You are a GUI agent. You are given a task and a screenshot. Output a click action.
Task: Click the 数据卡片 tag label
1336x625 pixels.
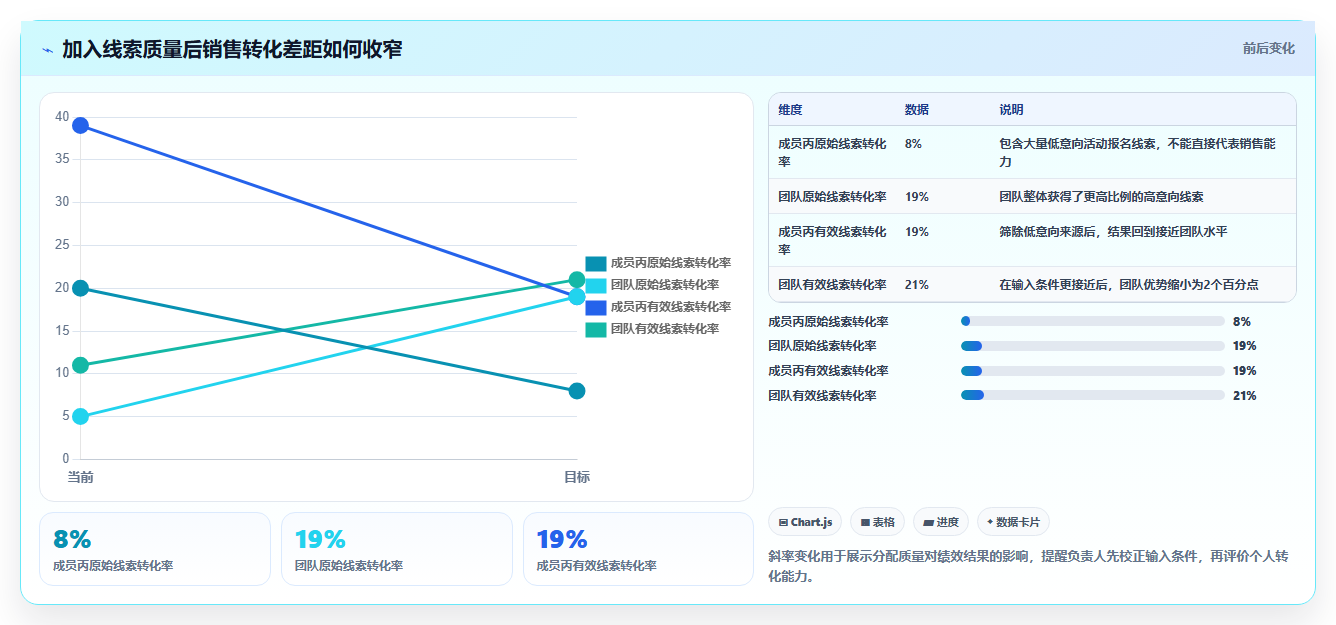(1018, 522)
